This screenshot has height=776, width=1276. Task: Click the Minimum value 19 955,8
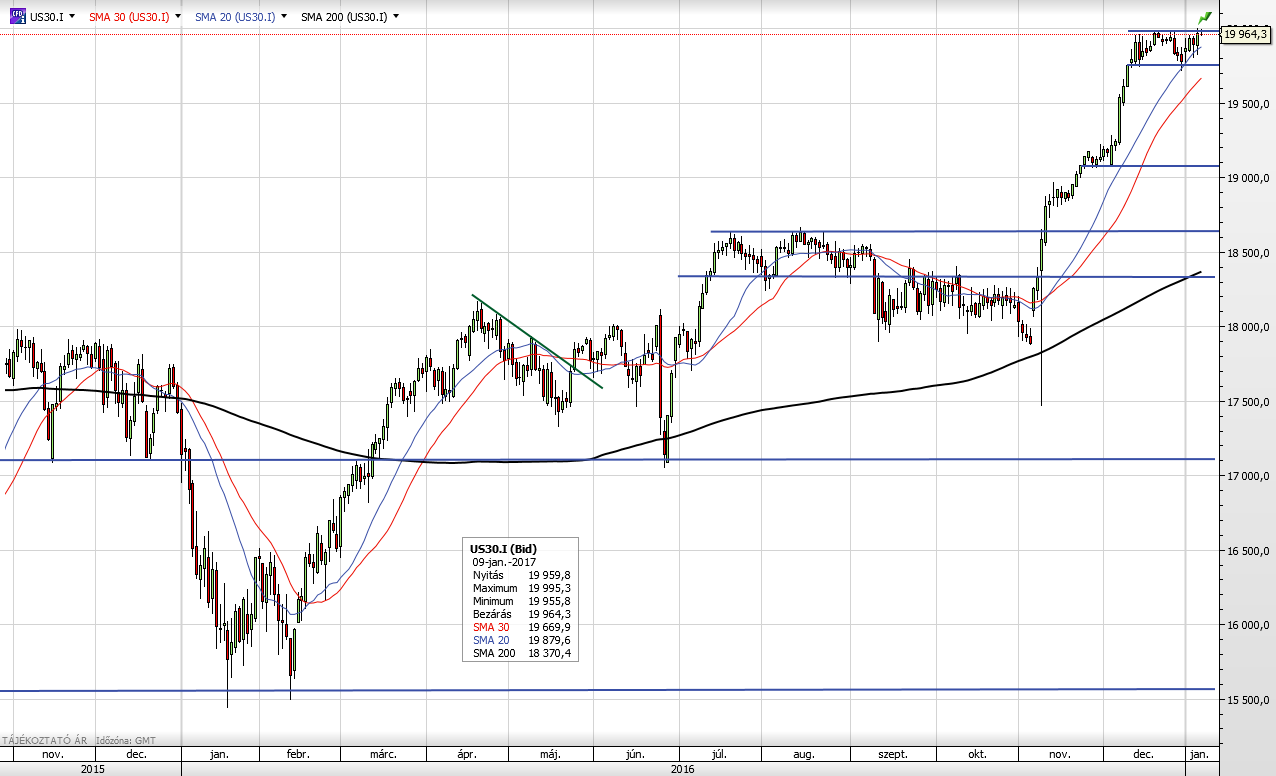pos(549,601)
